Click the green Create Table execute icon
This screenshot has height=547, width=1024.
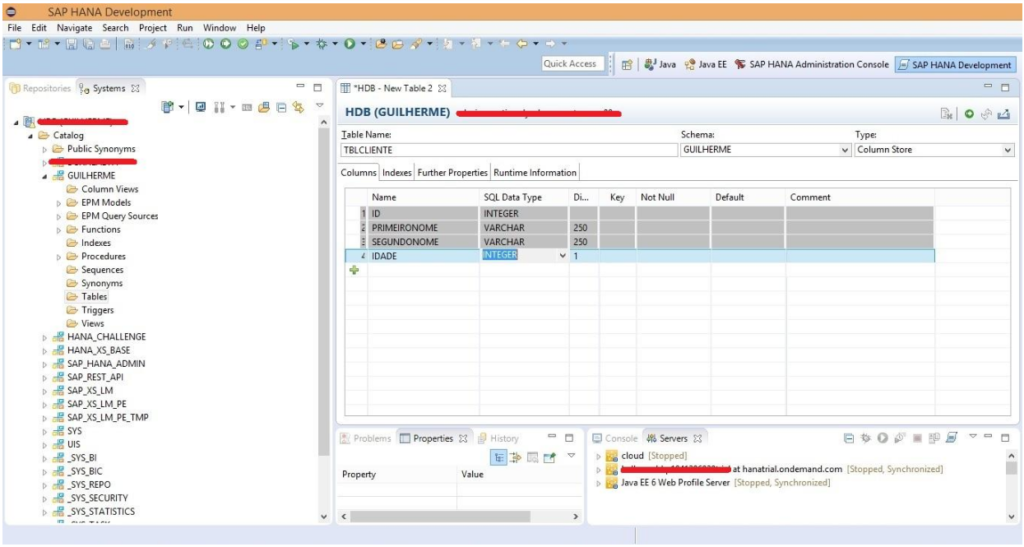coord(969,114)
